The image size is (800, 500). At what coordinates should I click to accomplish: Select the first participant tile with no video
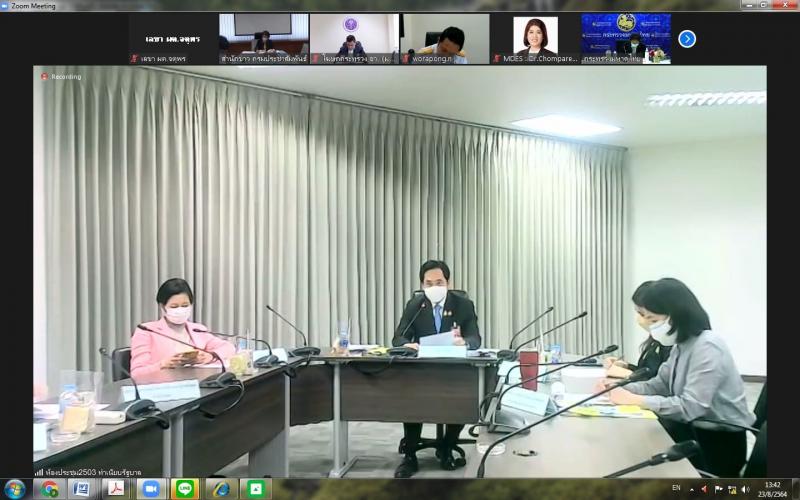(x=173, y=38)
